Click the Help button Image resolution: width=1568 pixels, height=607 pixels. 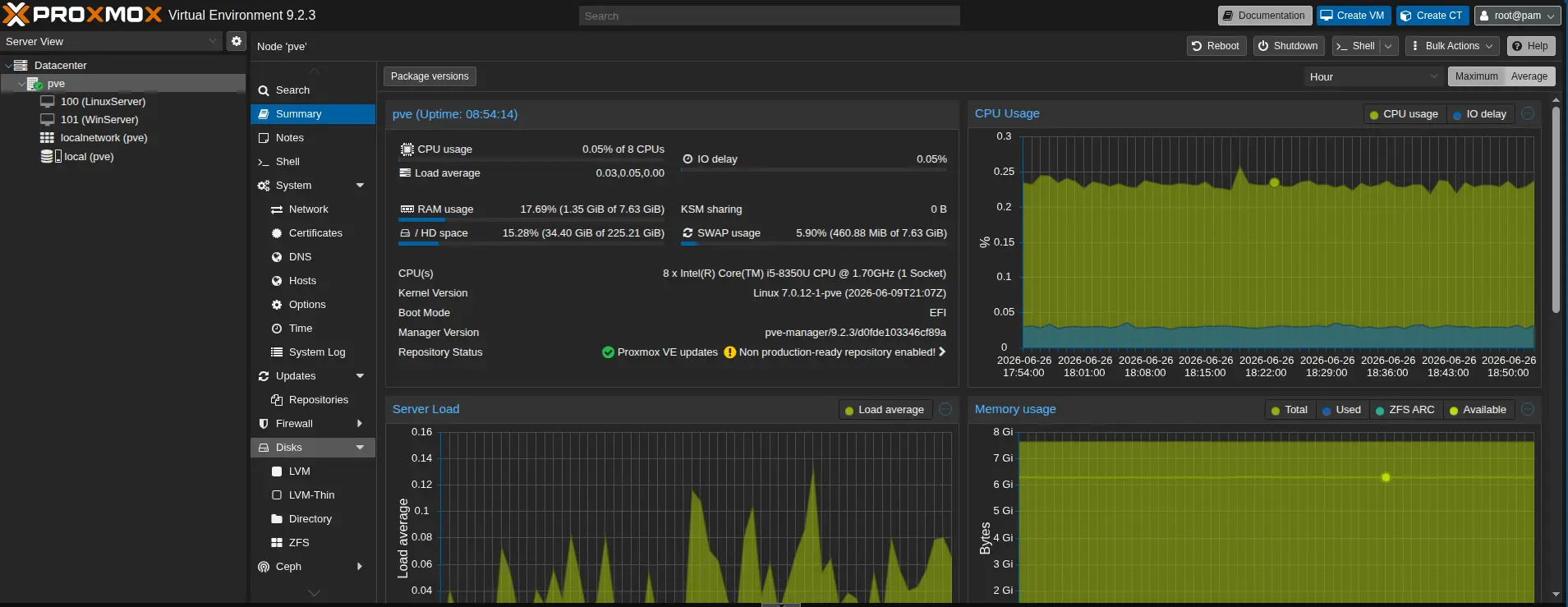pos(1531,46)
